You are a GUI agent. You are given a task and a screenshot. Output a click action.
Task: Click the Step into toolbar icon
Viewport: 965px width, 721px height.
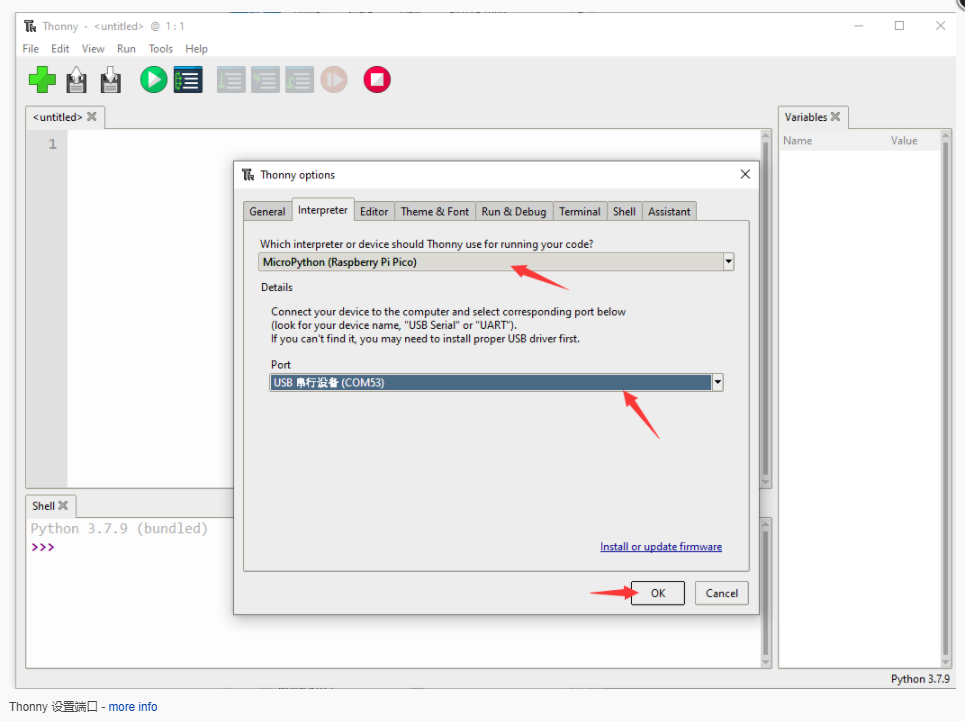(265, 80)
